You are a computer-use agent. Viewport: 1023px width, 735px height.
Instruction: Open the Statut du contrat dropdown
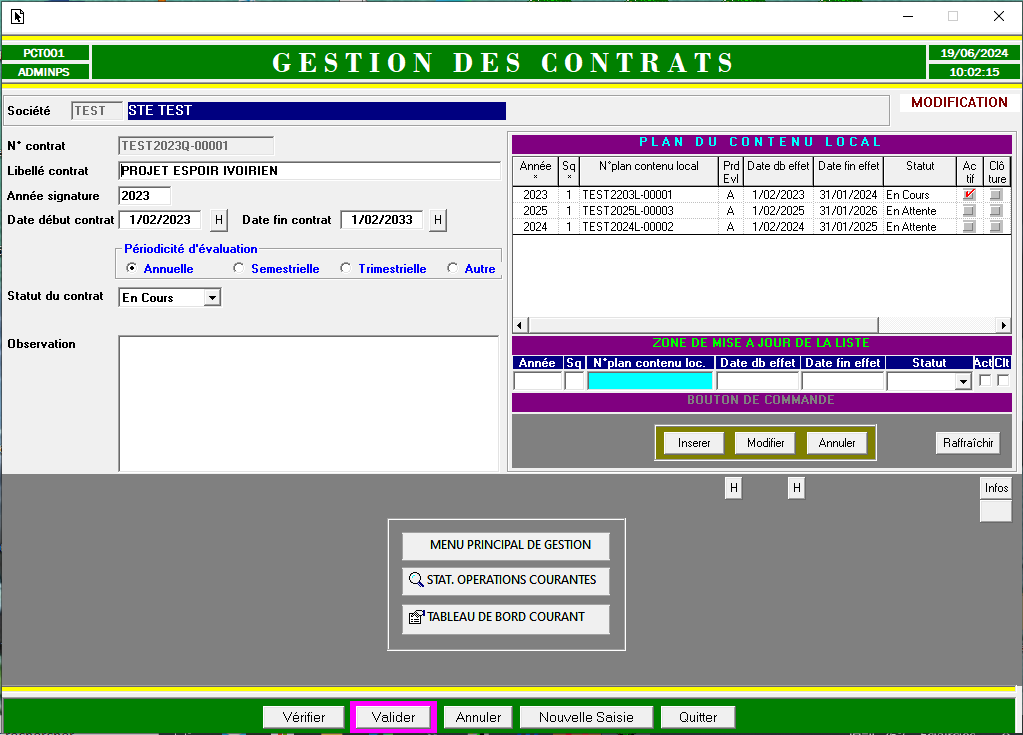(211, 298)
